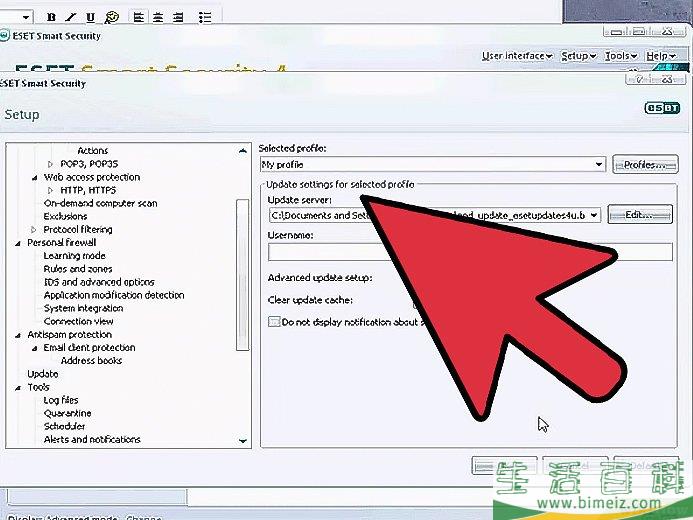The image size is (693, 520).
Task: Toggle italic formatting in the editor toolbar
Action: pyautogui.click(x=71, y=17)
